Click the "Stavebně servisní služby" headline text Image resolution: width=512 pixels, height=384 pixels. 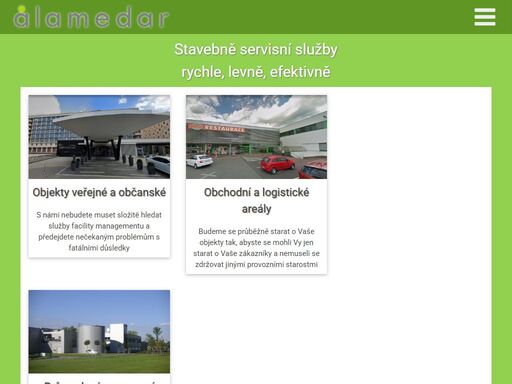[x=256, y=49]
